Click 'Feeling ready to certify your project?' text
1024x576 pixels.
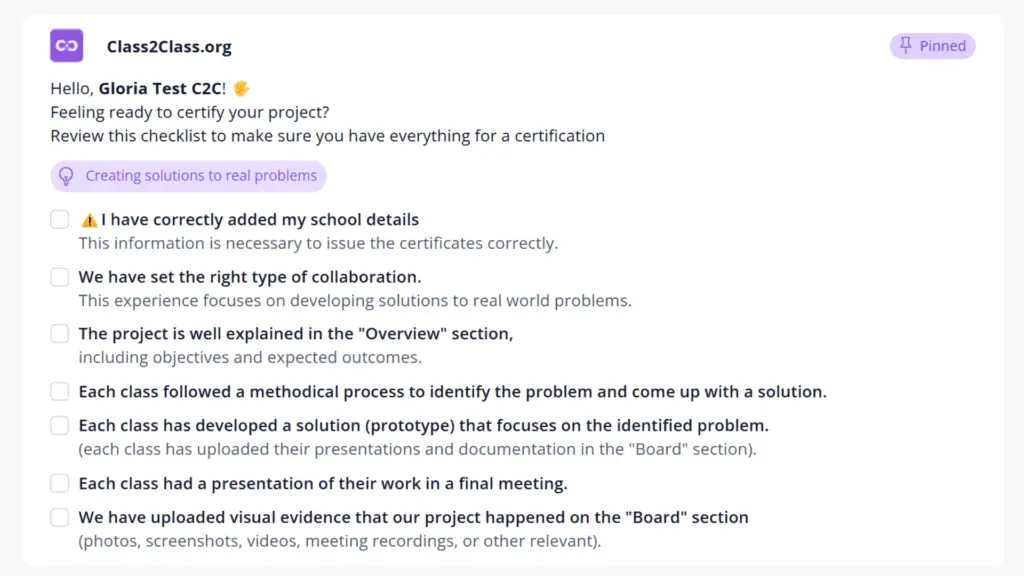tap(189, 112)
